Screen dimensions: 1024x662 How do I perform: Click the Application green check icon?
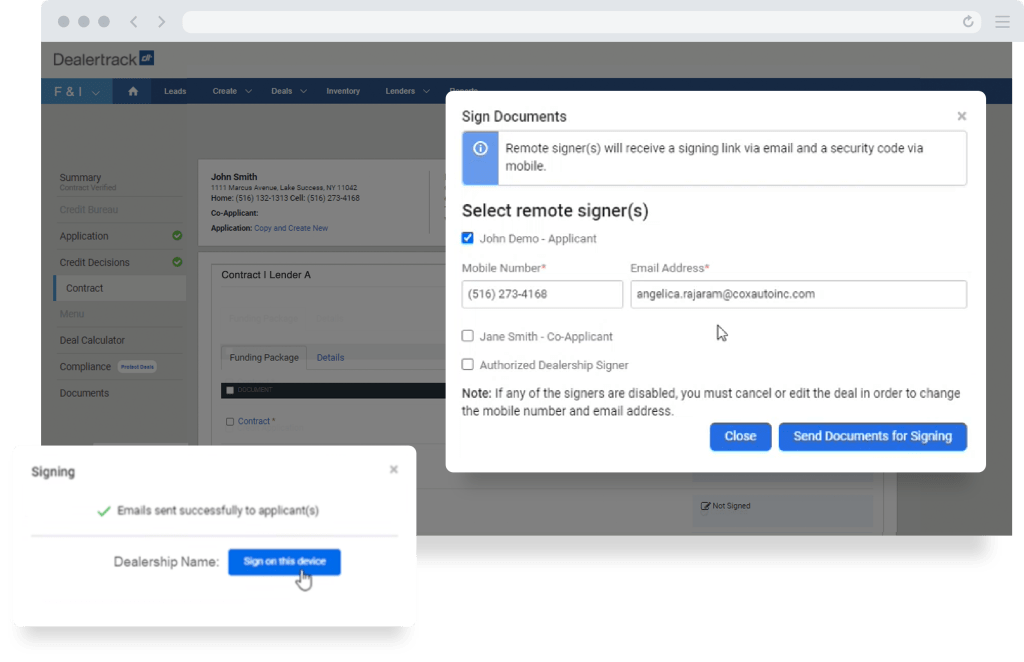coord(177,236)
